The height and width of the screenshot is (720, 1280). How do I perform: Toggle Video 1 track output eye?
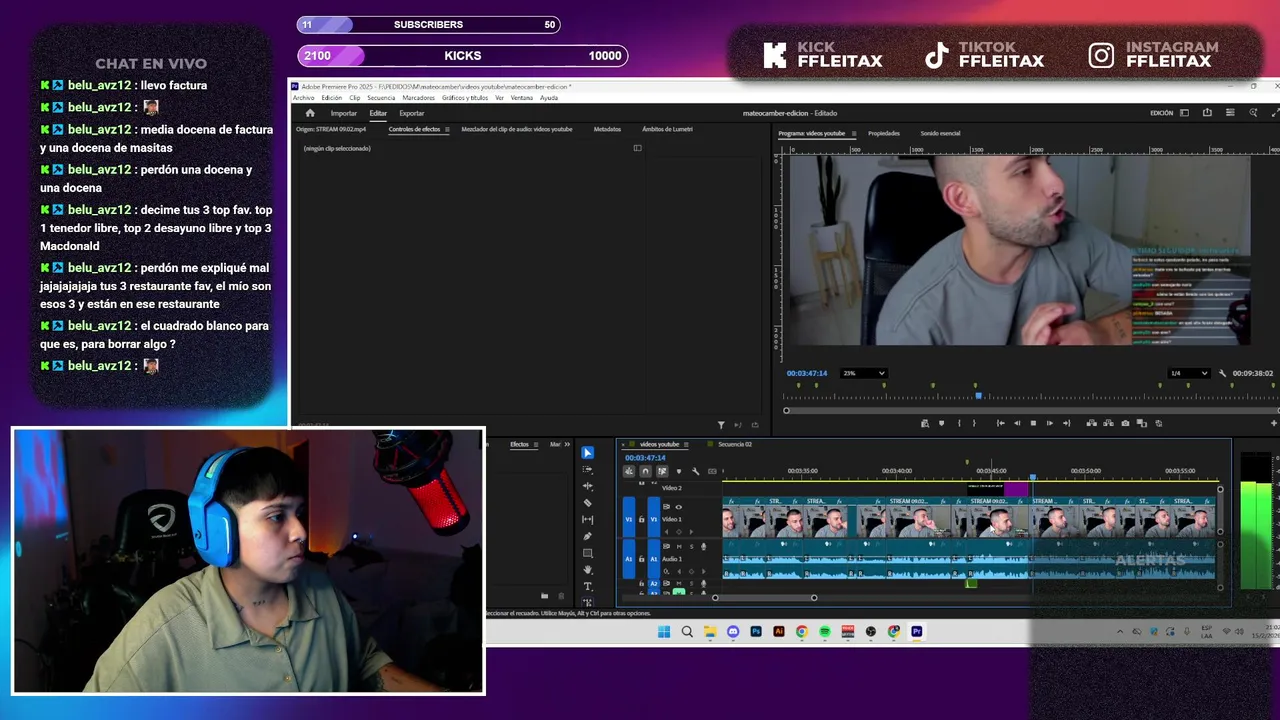678,507
